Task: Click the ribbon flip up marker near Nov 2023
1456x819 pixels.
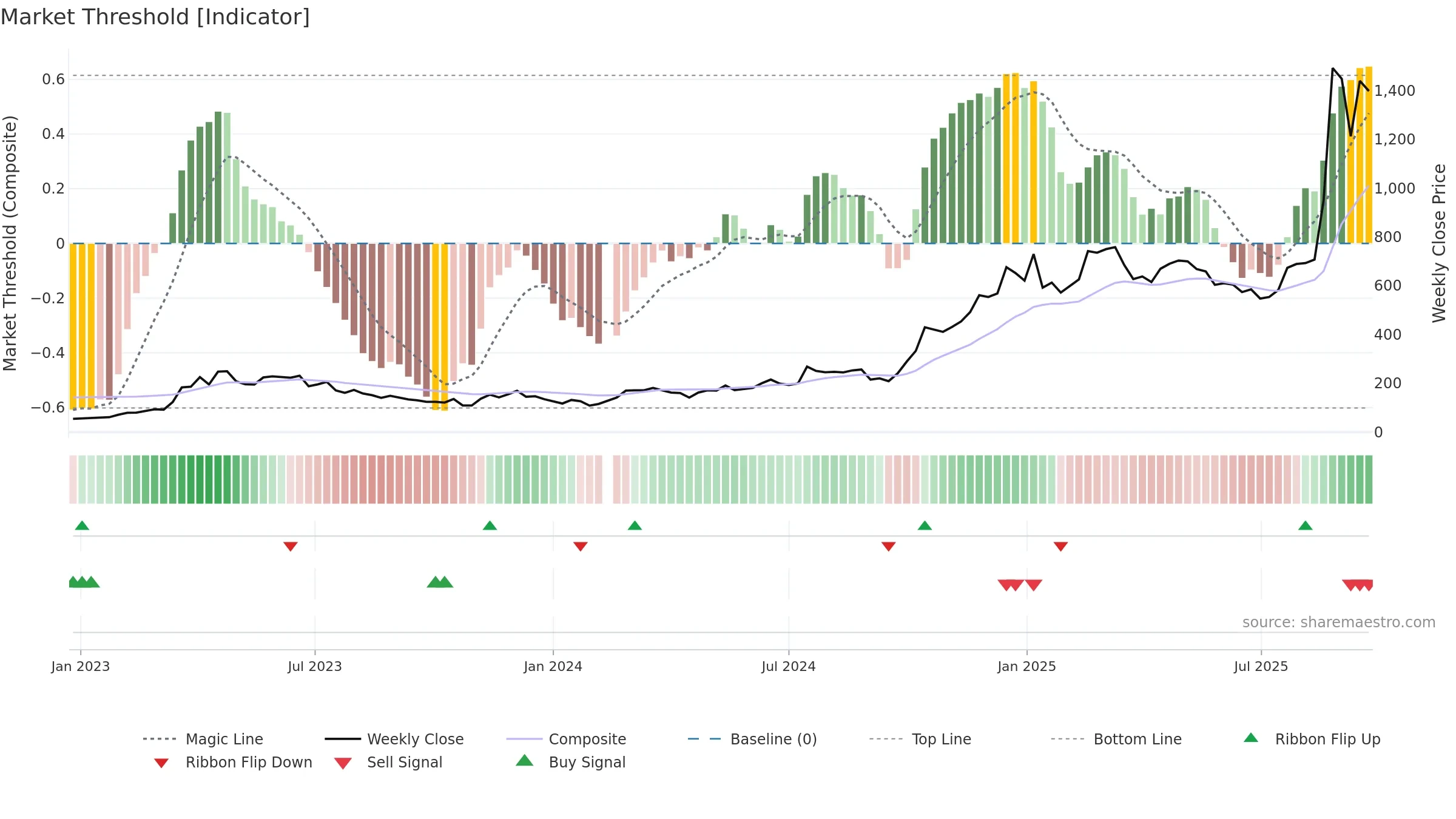Action: pos(490,525)
